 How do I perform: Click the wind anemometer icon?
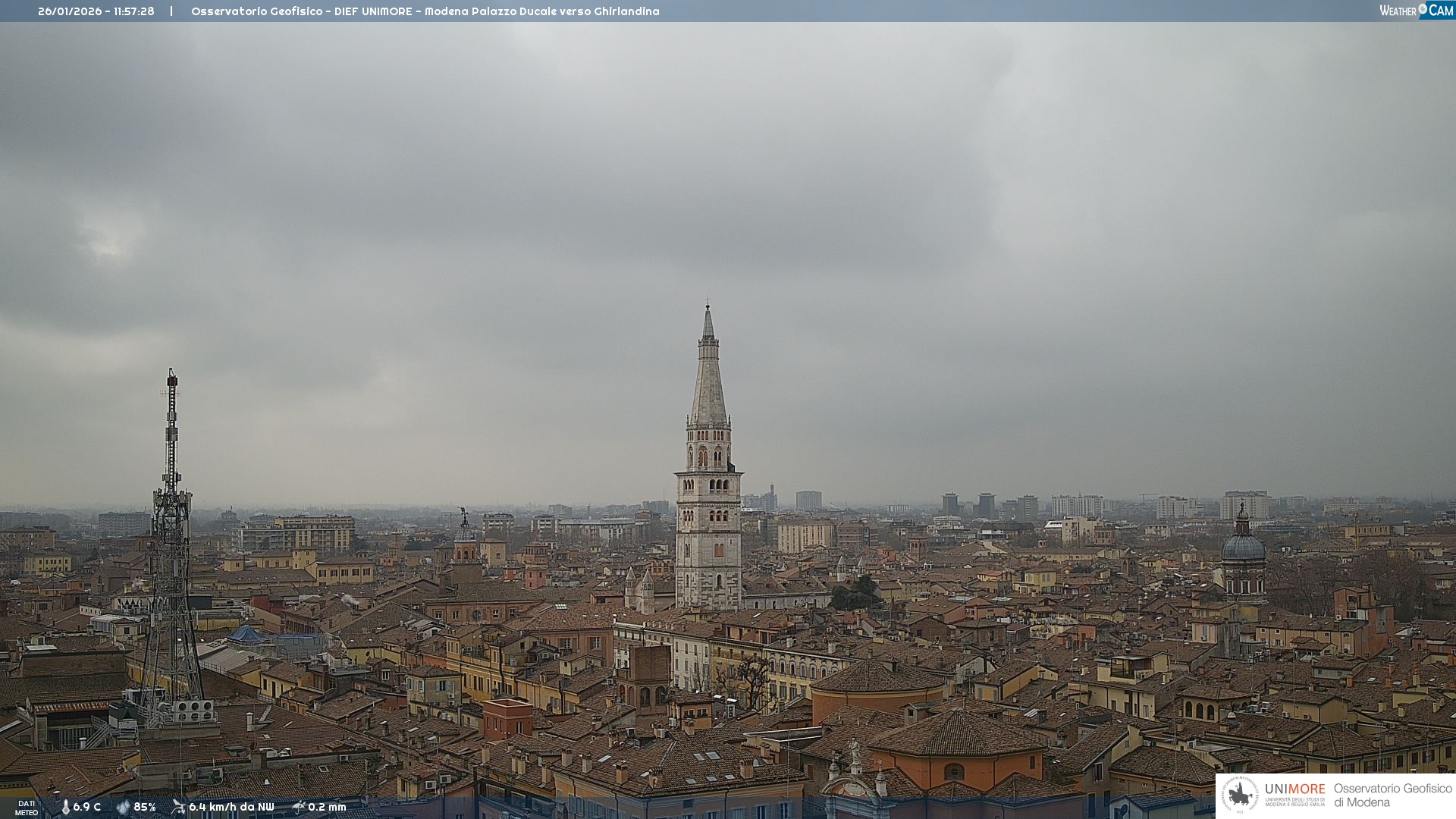(178, 807)
